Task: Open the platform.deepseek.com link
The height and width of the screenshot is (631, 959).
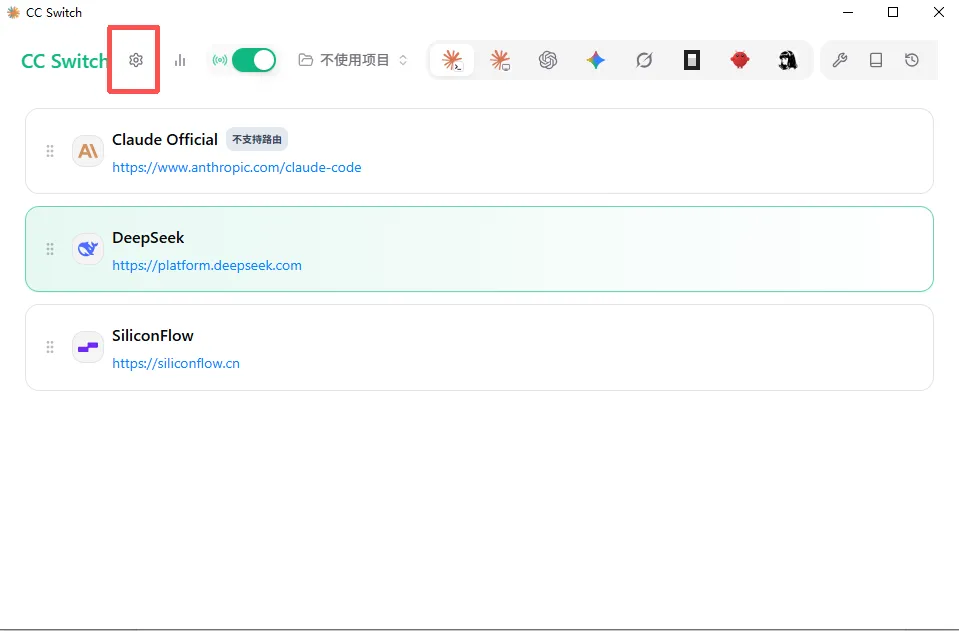Action: pyautogui.click(x=207, y=265)
